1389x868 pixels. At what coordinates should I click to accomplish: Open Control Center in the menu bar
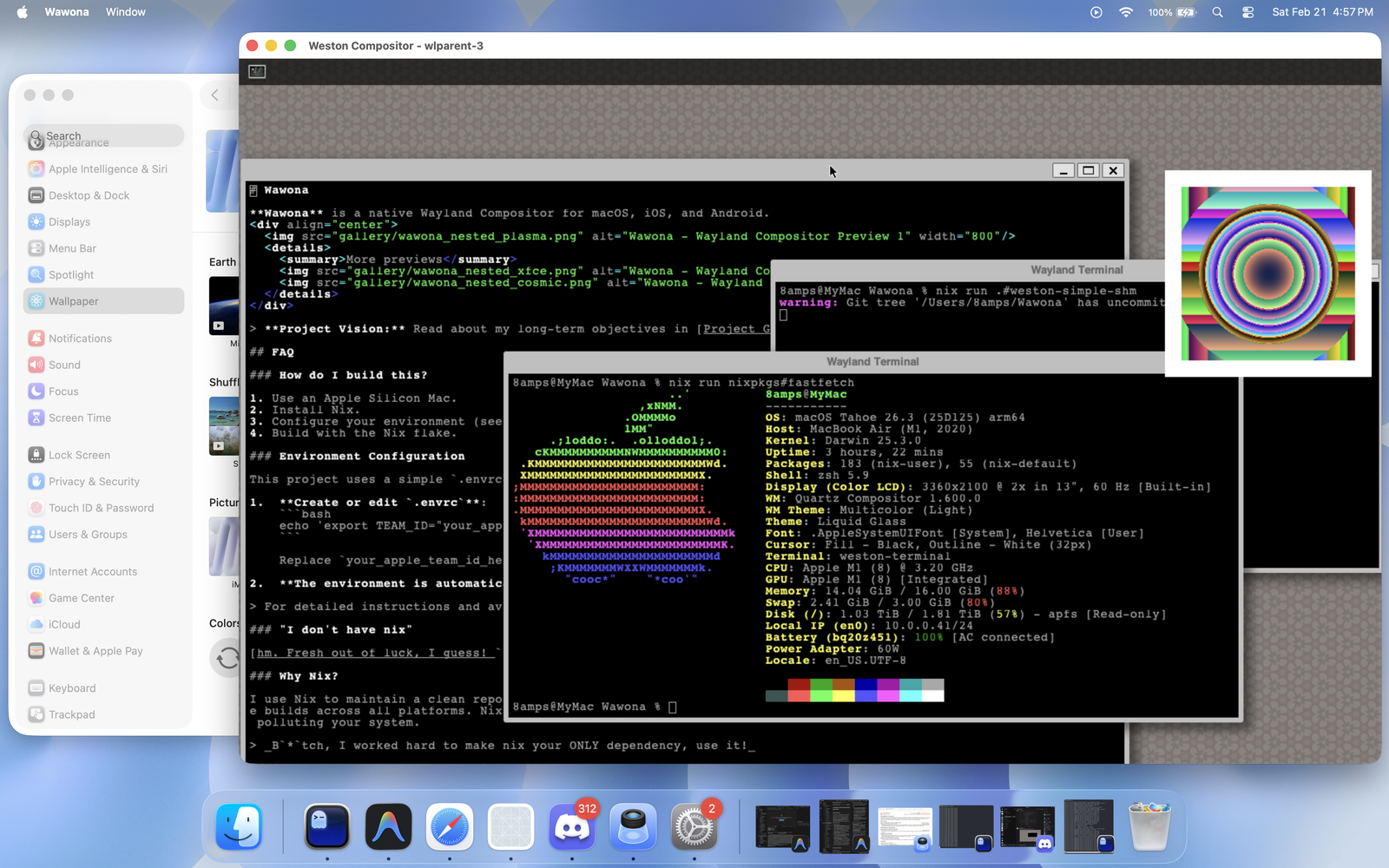pos(1247,12)
